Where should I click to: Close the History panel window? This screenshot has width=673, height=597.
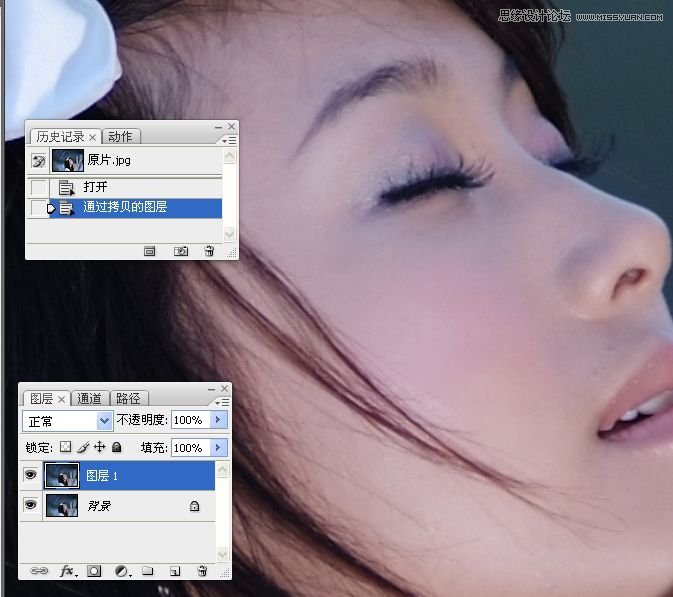pos(232,127)
